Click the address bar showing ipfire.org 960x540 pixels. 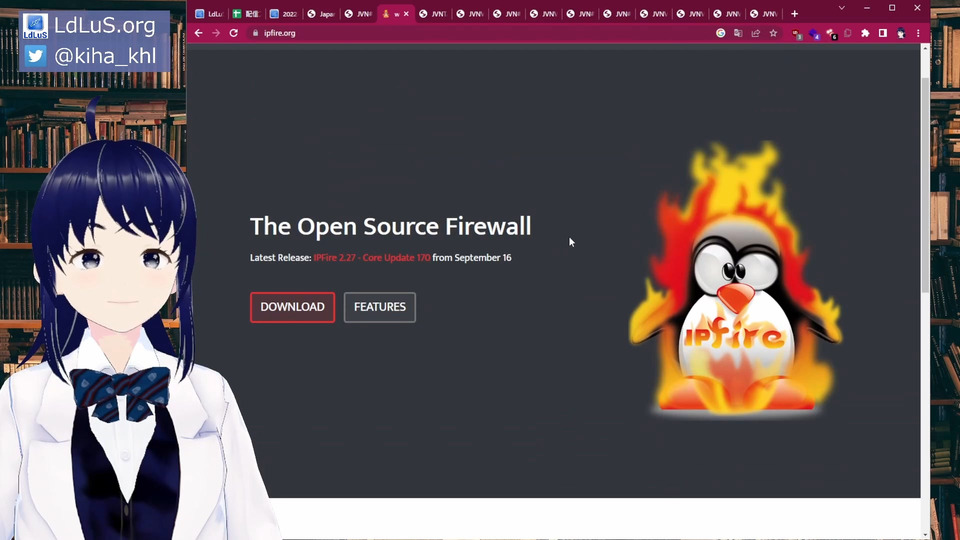(478, 33)
